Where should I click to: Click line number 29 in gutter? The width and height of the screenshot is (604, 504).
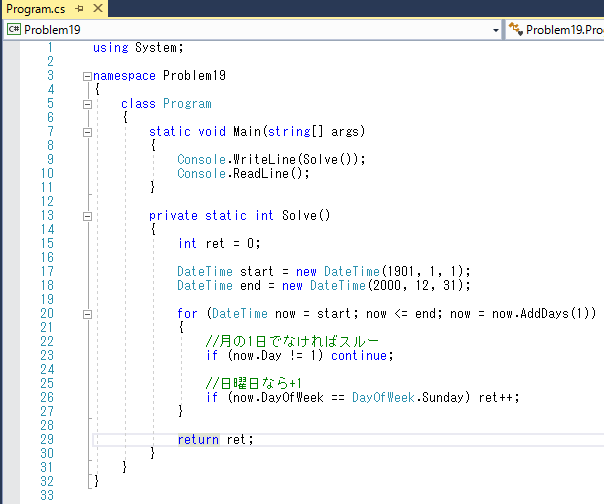point(47,439)
